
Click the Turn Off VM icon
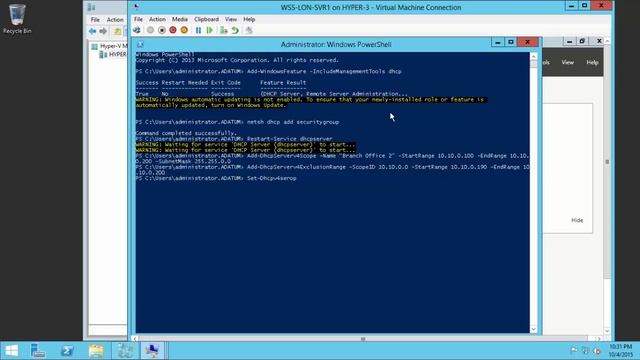pos(162,30)
